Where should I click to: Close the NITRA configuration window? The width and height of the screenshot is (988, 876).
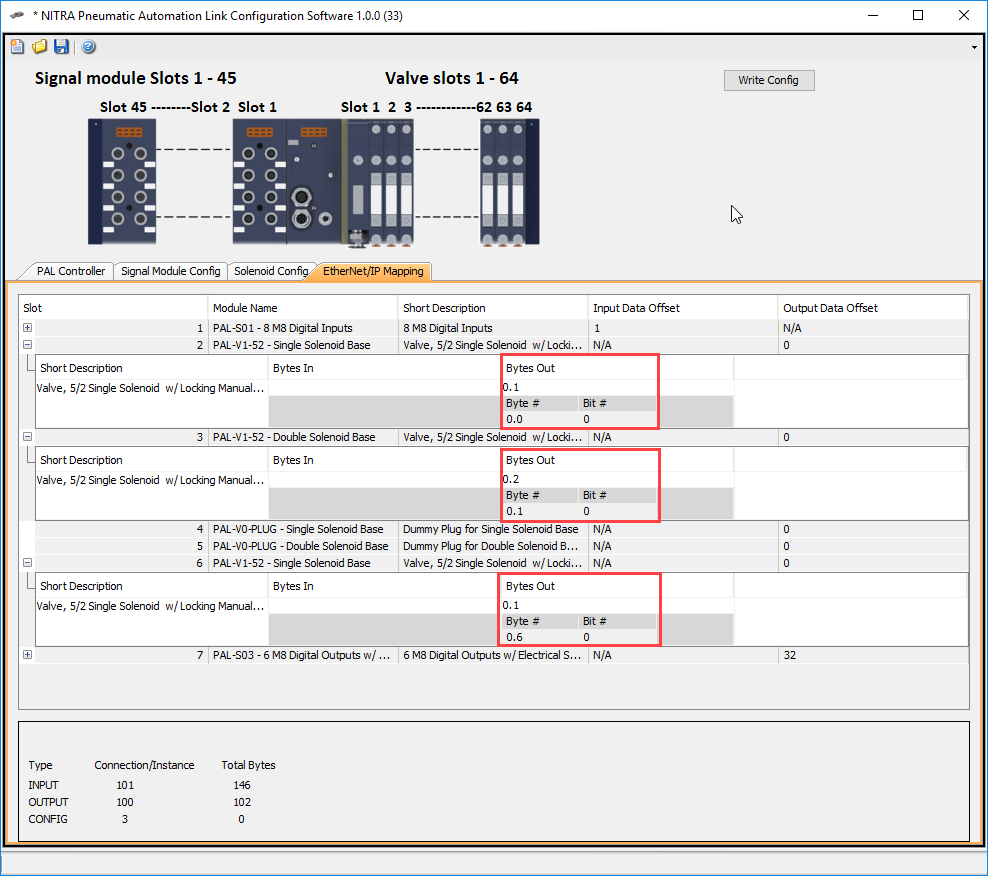pyautogui.click(x=964, y=15)
